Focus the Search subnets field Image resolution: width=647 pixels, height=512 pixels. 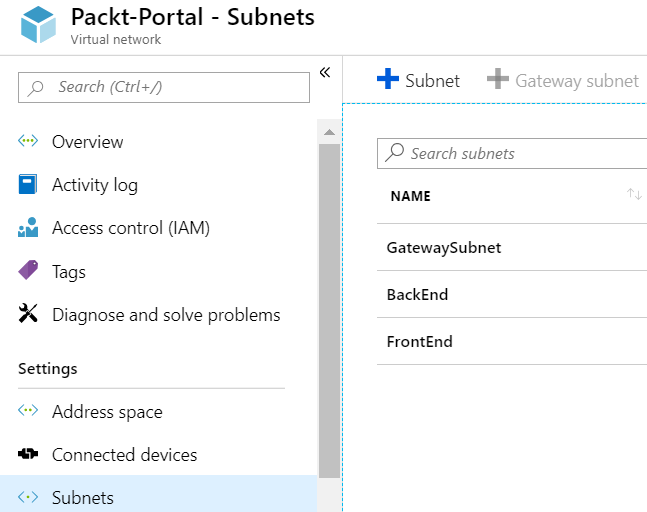coord(512,153)
